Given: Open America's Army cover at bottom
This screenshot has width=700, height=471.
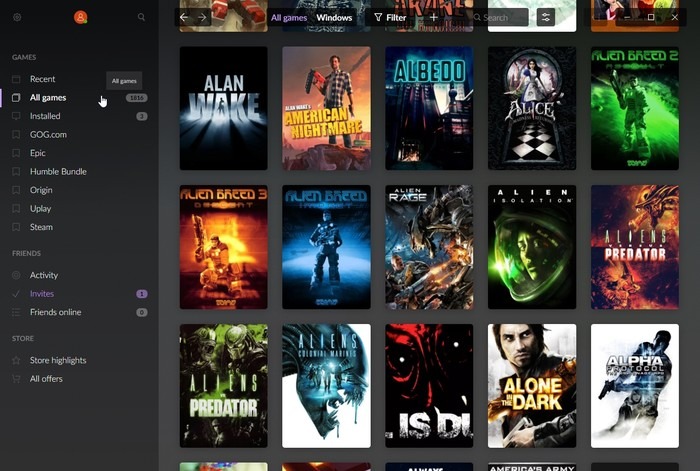Looking at the screenshot, I should tap(532, 467).
